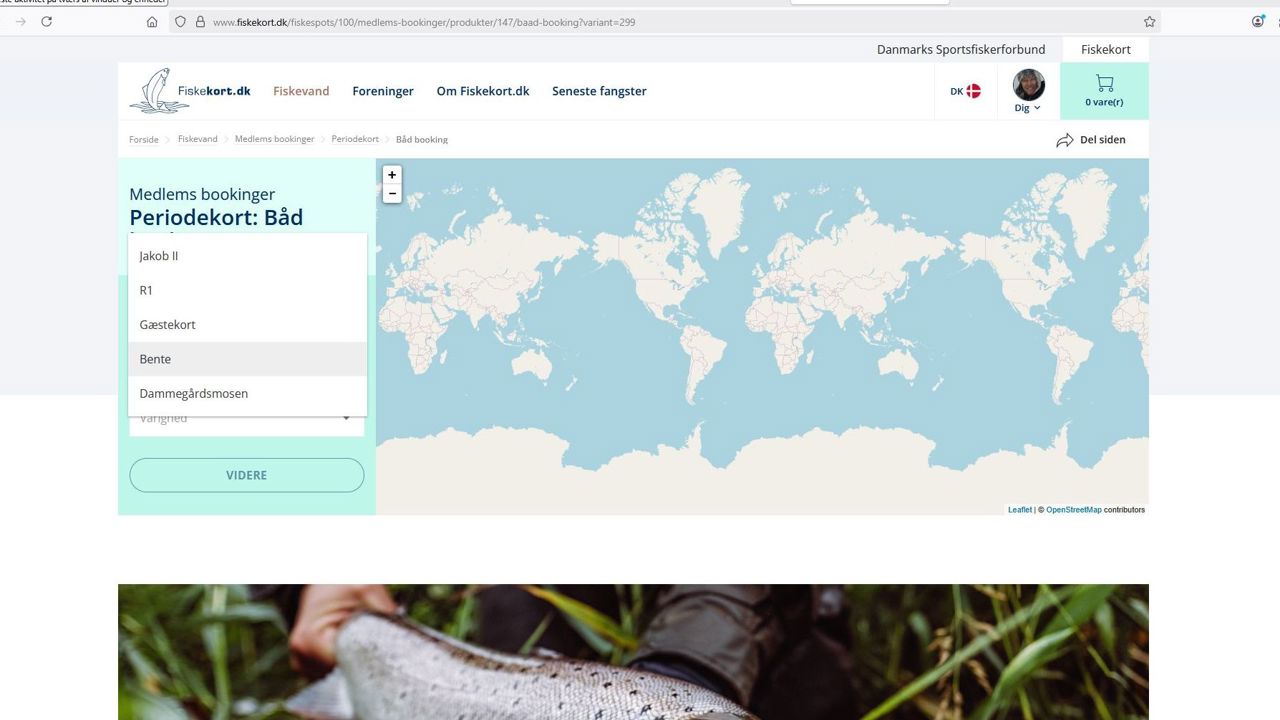Zoom out on the map
This screenshot has height=720, width=1280.
pyautogui.click(x=392, y=194)
